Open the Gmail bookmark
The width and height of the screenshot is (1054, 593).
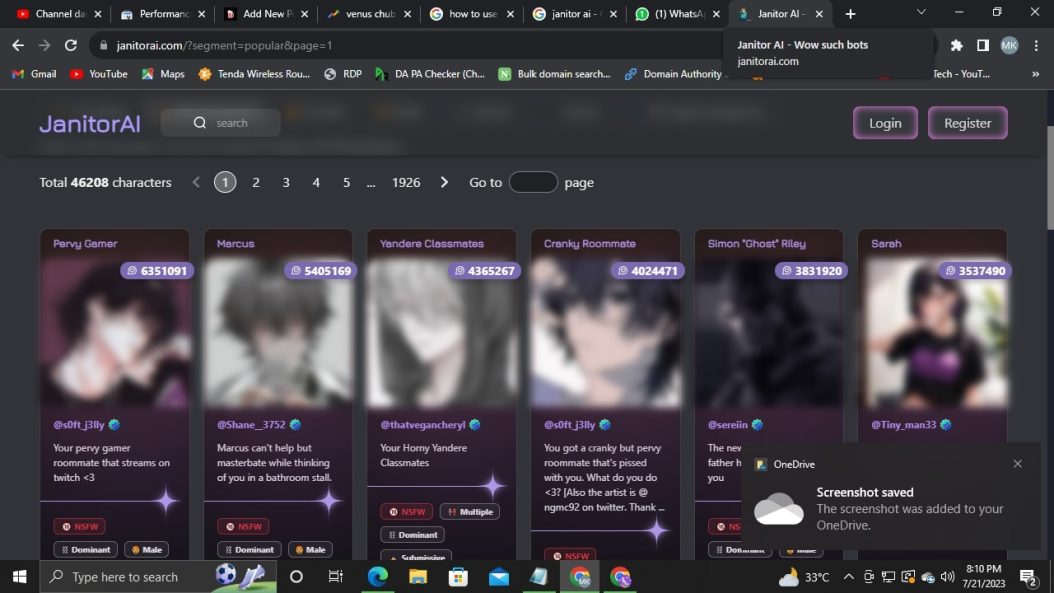[34, 74]
